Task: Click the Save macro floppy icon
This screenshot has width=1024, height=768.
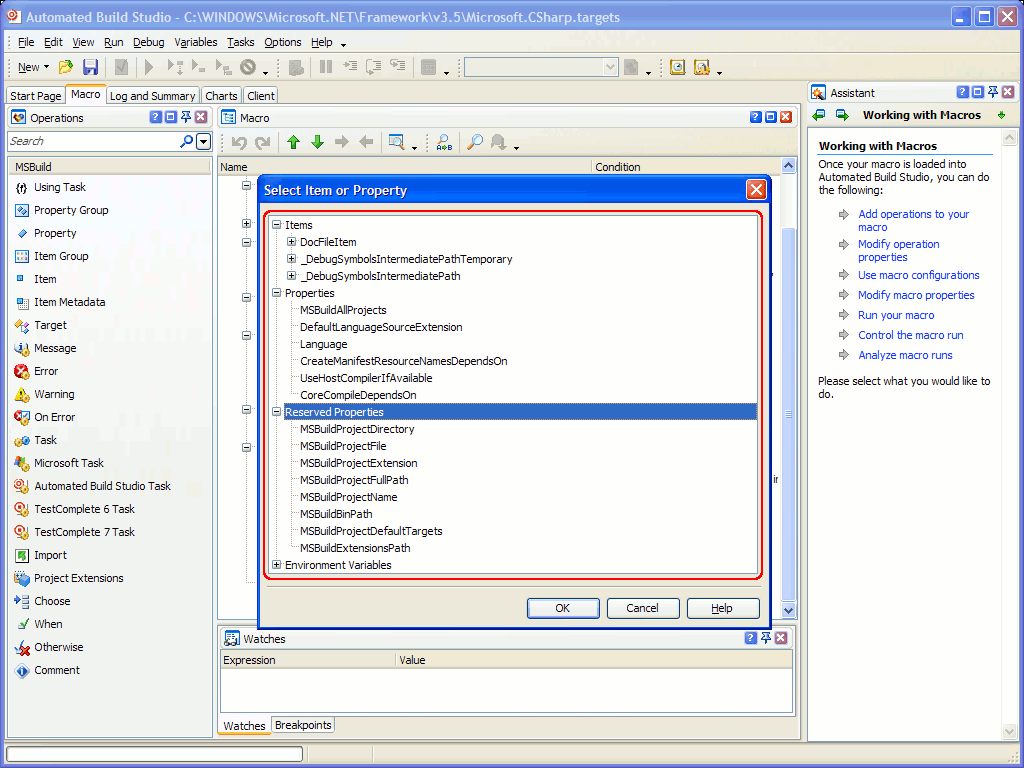Action: pos(90,67)
